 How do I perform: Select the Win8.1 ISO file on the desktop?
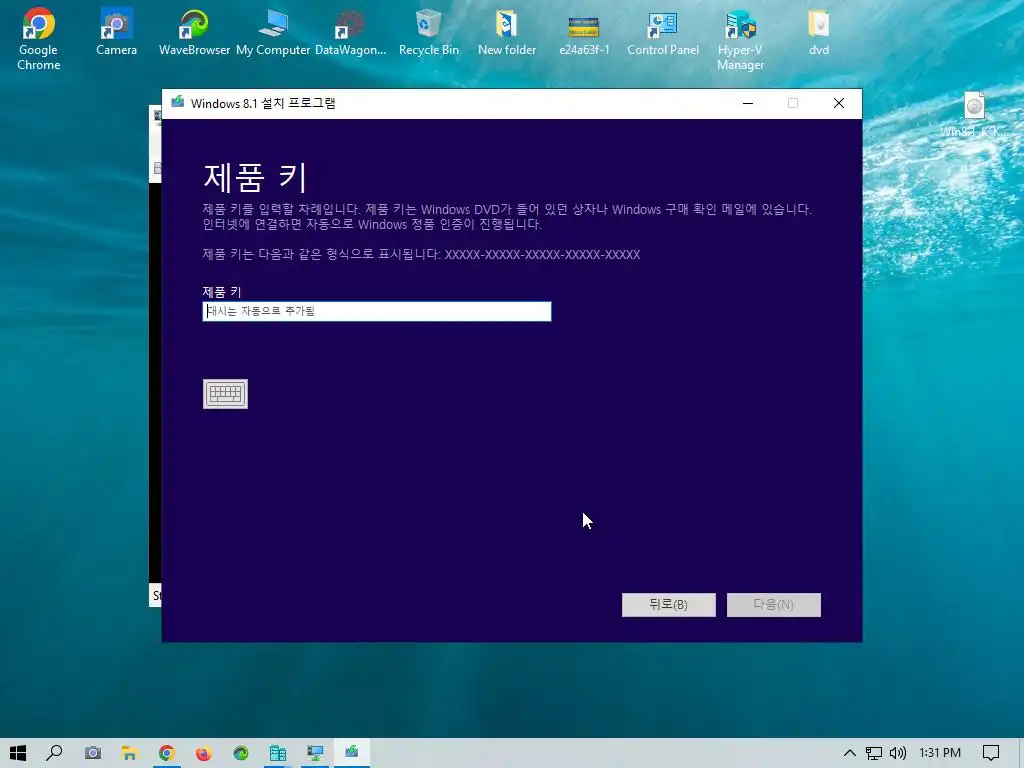click(974, 114)
